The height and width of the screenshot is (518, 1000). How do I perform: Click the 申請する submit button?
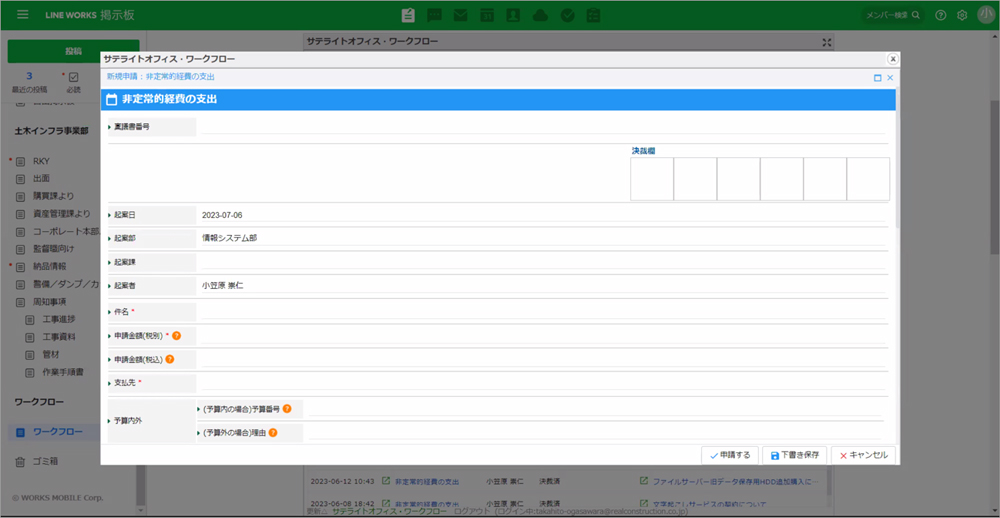tap(729, 455)
